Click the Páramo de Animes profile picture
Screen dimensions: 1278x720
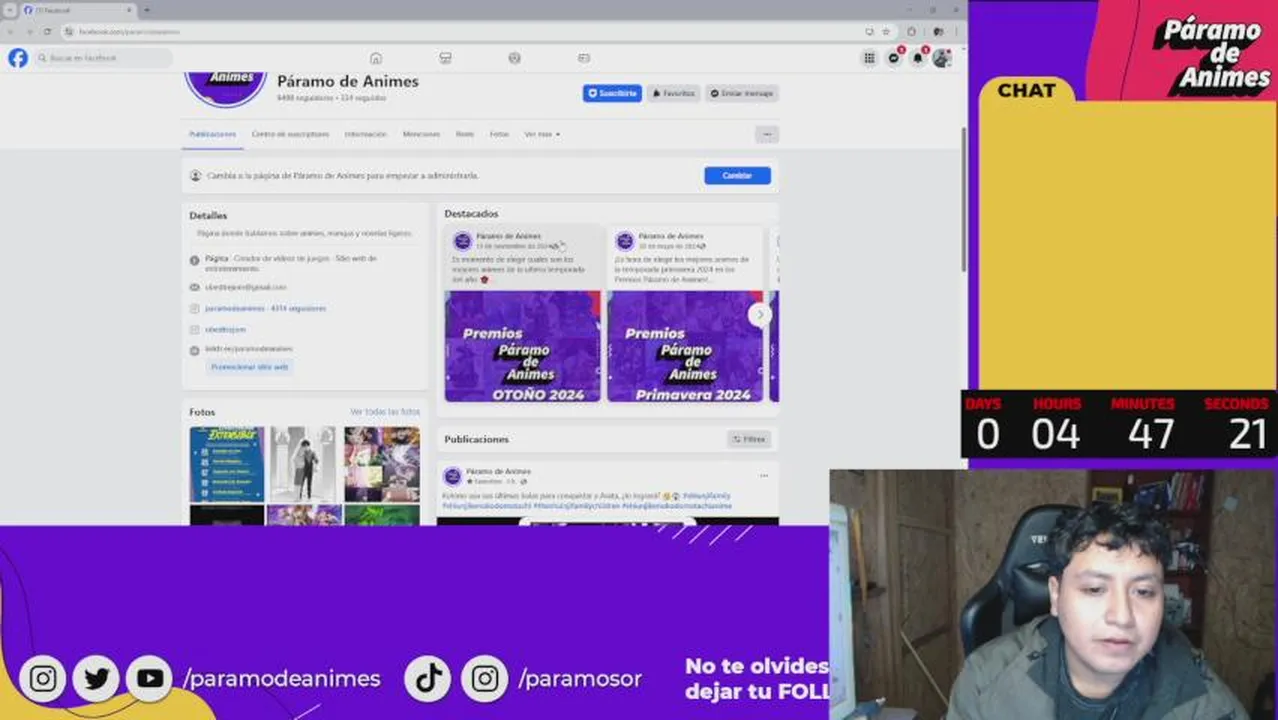[226, 89]
